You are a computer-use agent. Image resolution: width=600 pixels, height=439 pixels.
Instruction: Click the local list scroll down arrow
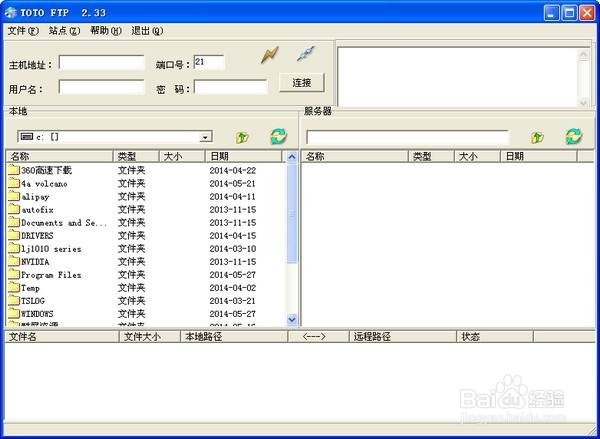click(292, 319)
